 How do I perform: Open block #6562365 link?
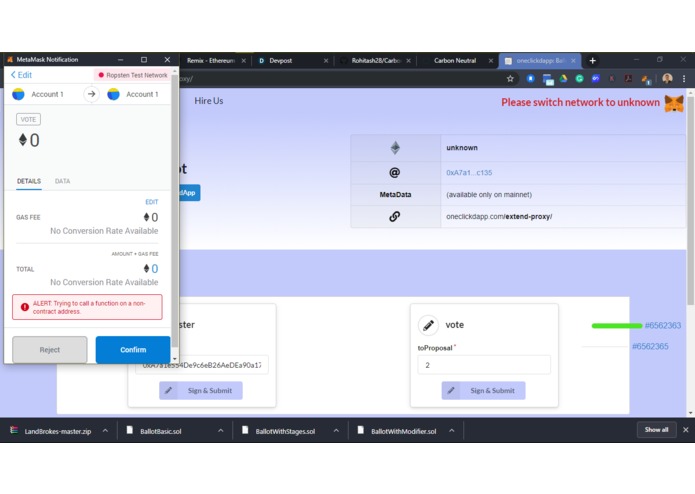coord(650,346)
